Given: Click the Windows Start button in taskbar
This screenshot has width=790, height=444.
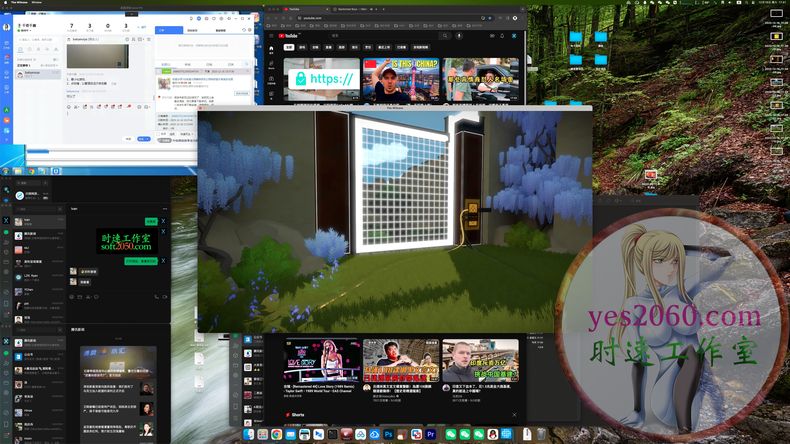Looking at the screenshot, I should pyautogui.click(x=6, y=171).
